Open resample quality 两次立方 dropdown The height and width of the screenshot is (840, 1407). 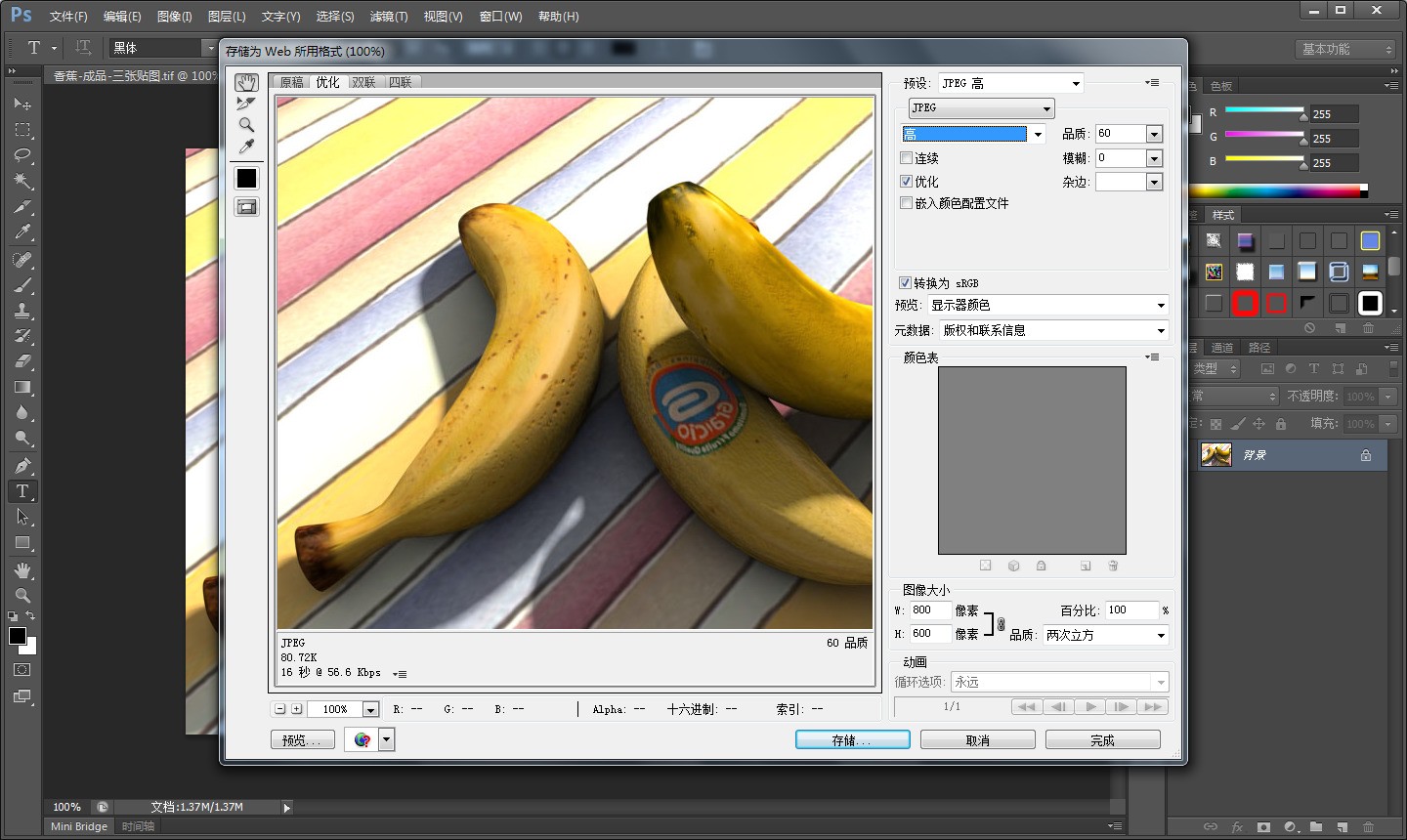pyautogui.click(x=1105, y=635)
